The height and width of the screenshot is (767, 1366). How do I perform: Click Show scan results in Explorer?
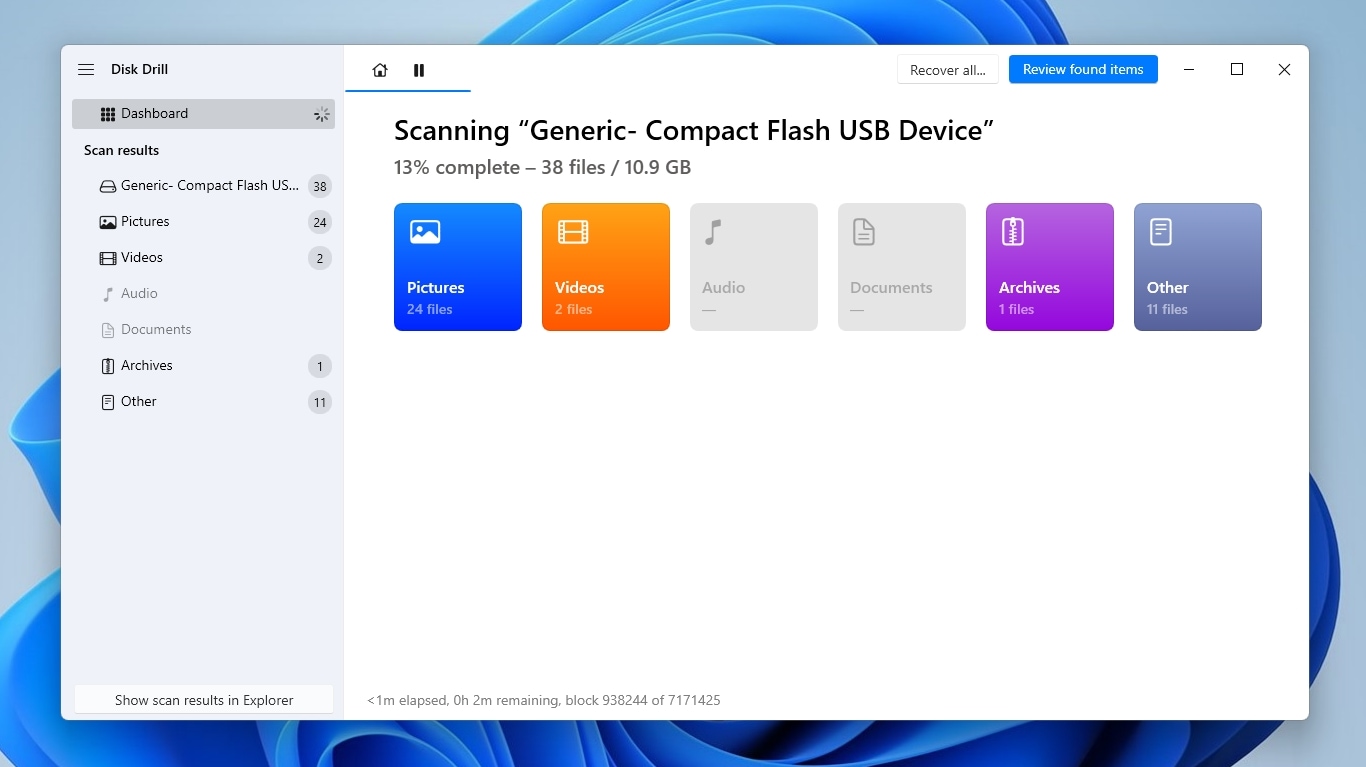click(204, 700)
